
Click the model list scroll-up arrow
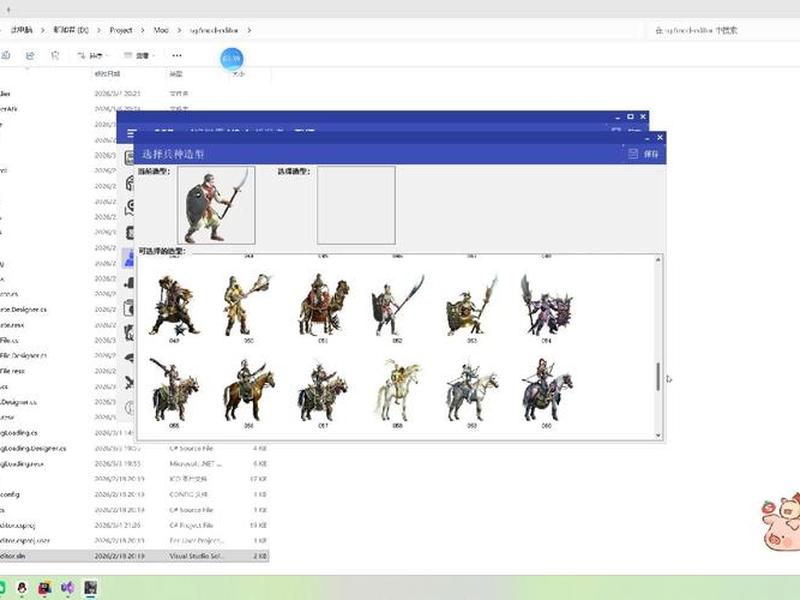click(658, 260)
